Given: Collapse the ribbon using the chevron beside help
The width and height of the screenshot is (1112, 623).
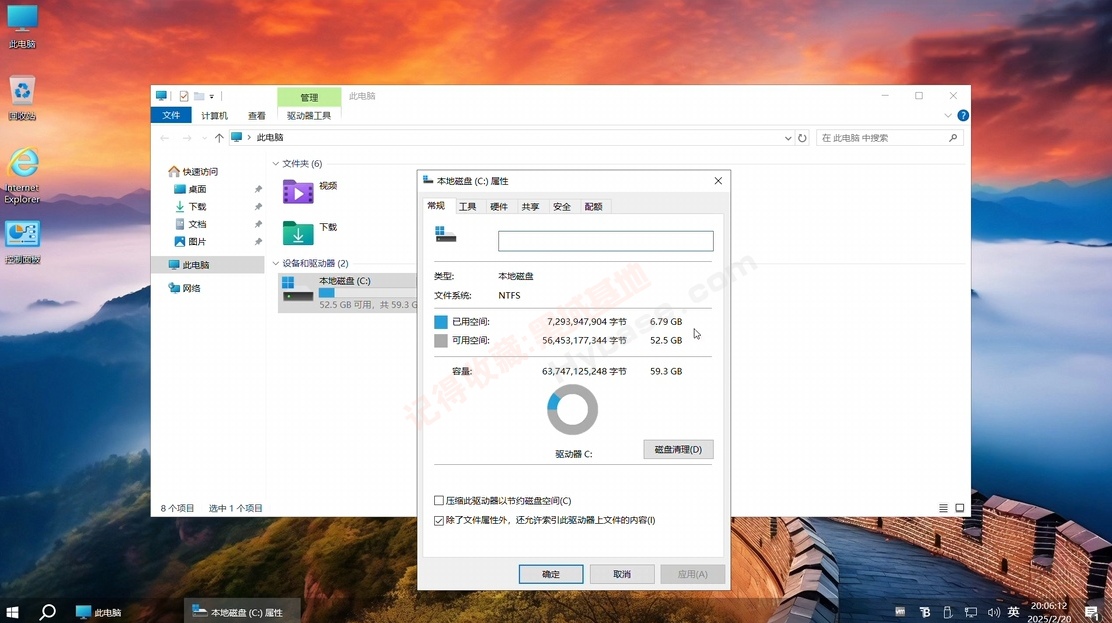Looking at the screenshot, I should (x=947, y=115).
